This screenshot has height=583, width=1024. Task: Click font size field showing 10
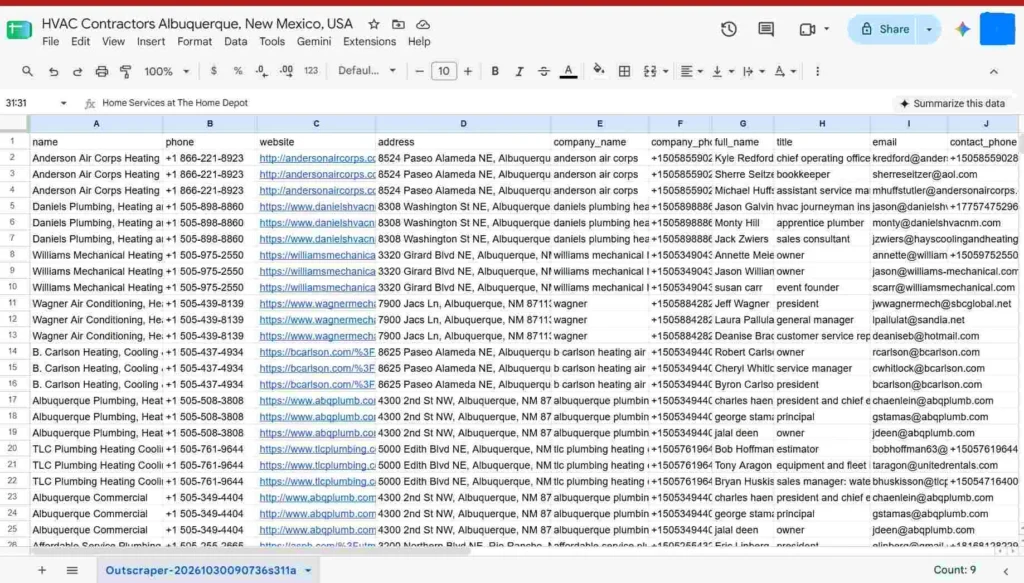(x=443, y=71)
